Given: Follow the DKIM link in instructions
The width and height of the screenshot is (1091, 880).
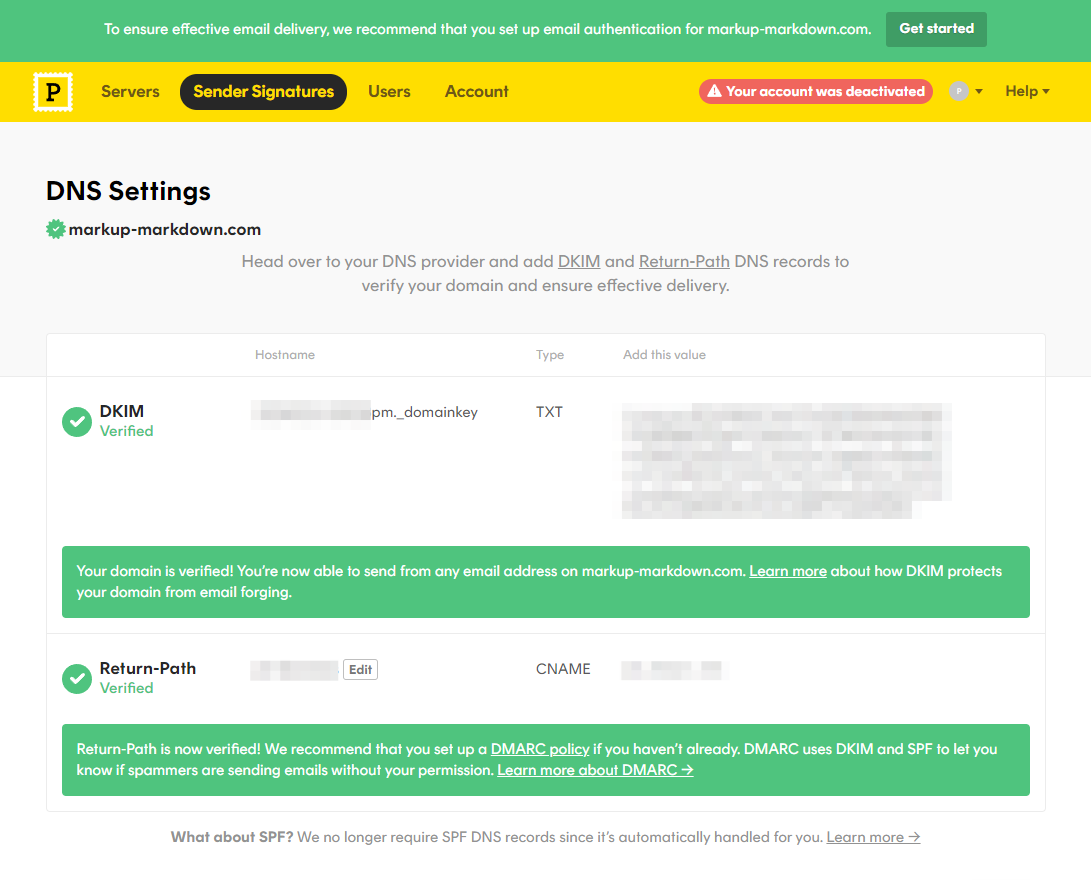Looking at the screenshot, I should [579, 261].
